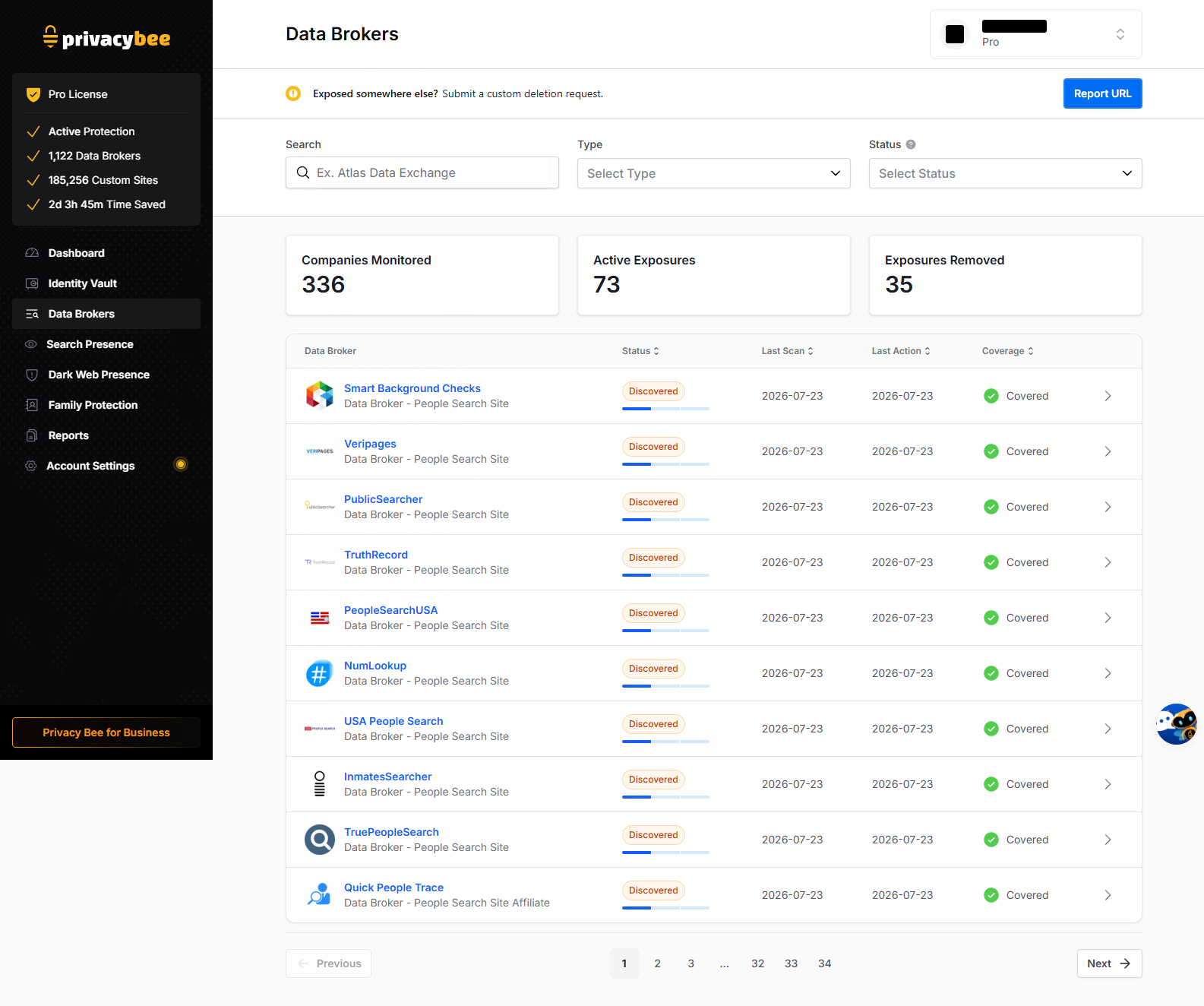Open the Family Protection menu item

click(x=106, y=405)
